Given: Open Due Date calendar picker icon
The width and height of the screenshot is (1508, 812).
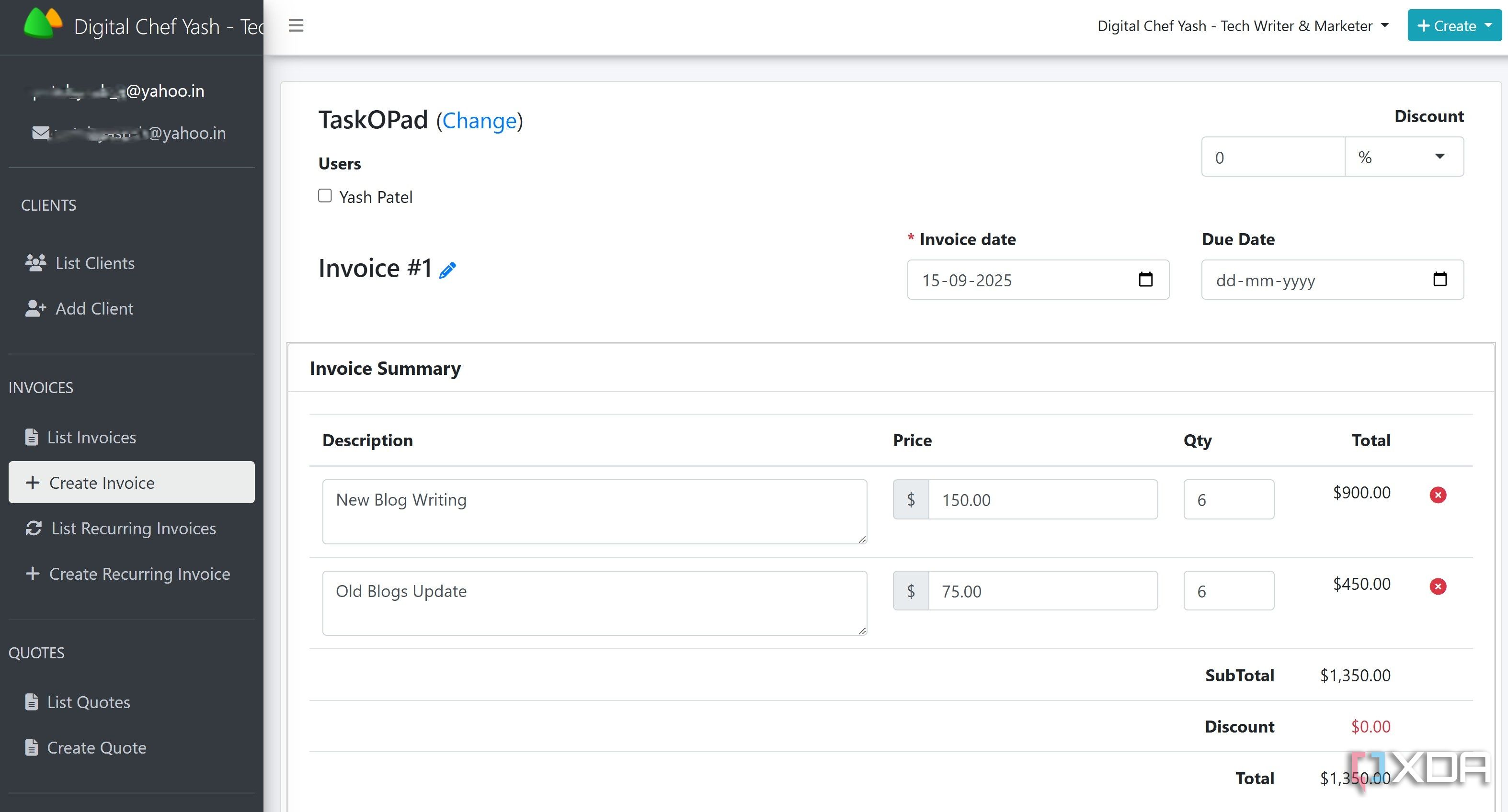Looking at the screenshot, I should tap(1440, 280).
